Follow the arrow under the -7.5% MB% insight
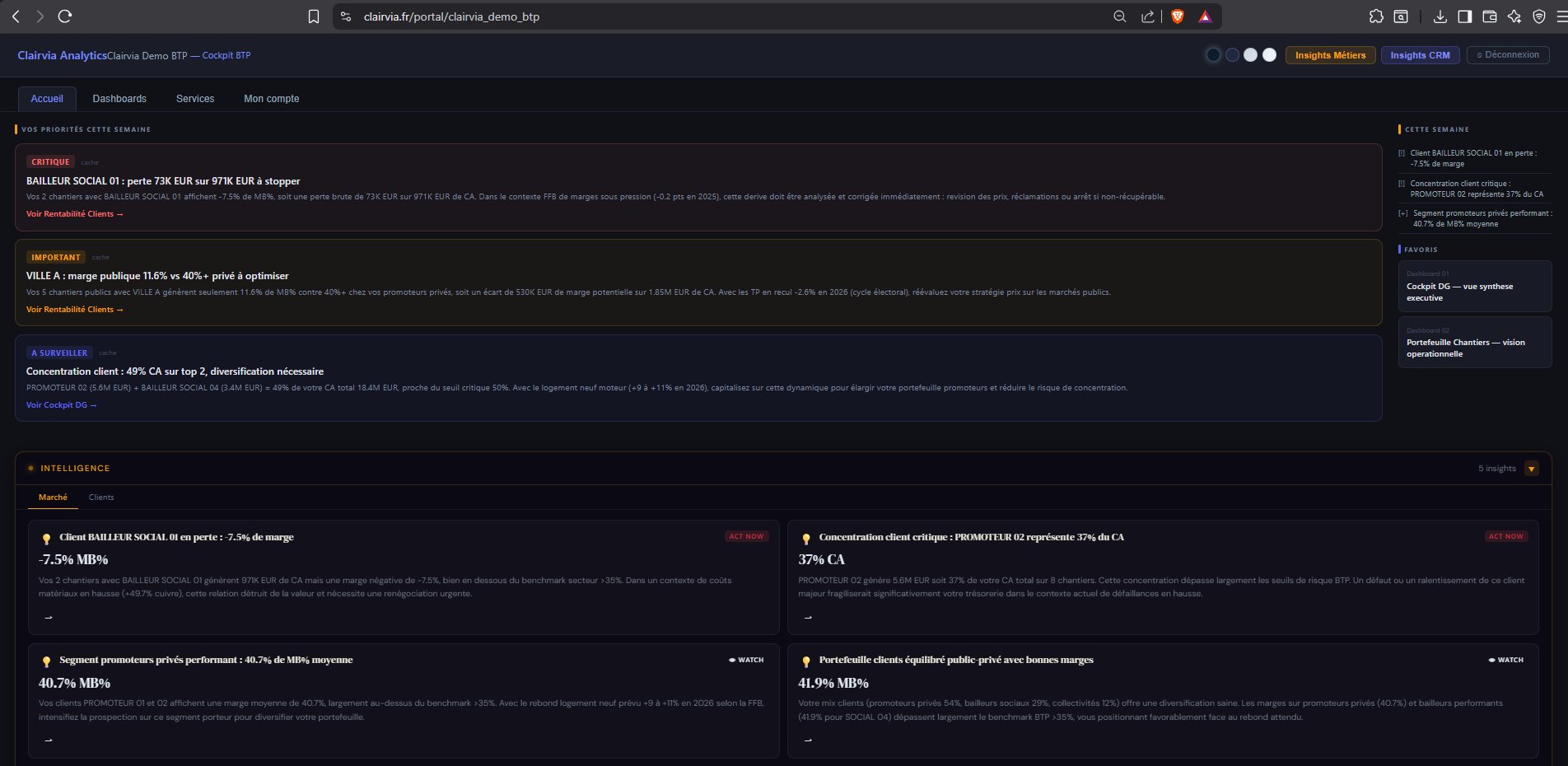 pos(48,617)
